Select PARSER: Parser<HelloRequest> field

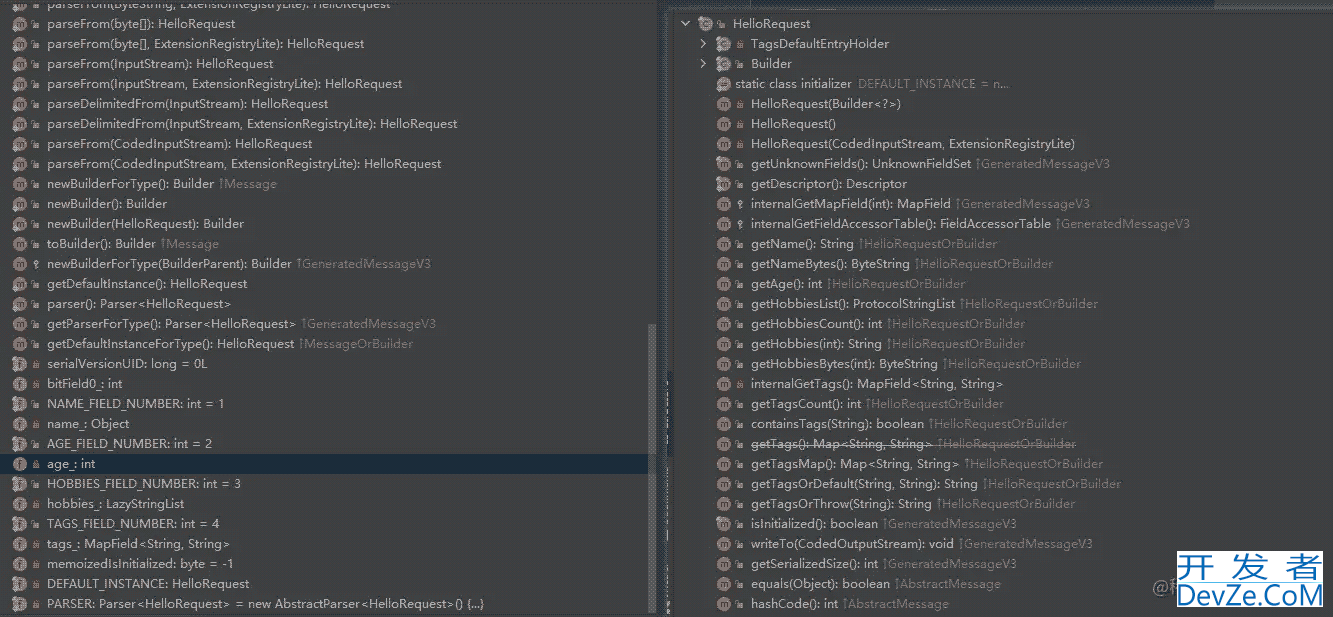pos(265,603)
